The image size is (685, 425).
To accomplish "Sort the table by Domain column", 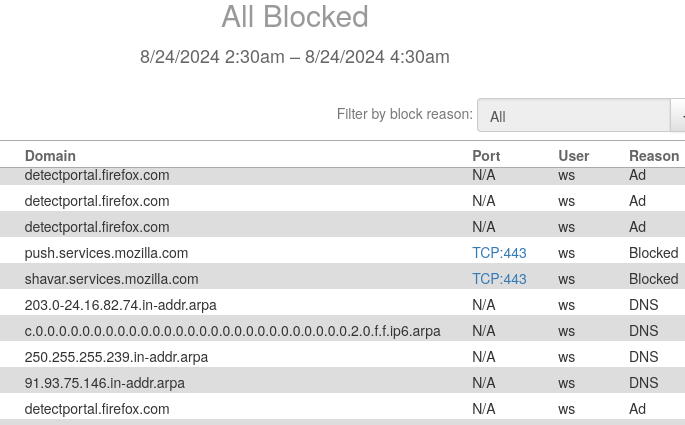I will point(50,156).
